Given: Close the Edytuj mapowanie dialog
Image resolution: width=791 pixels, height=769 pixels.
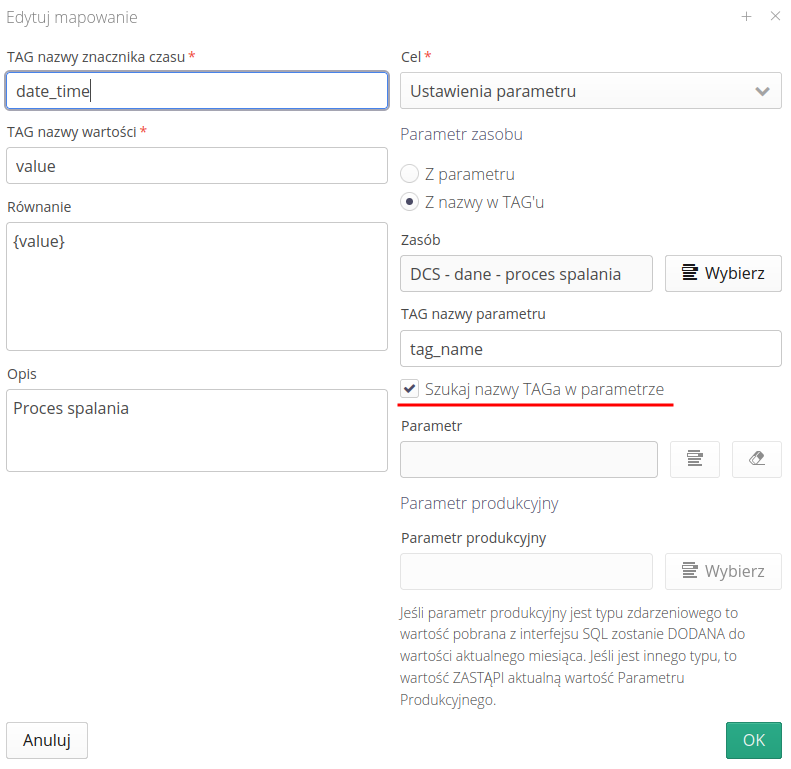Looking at the screenshot, I should tap(775, 17).
